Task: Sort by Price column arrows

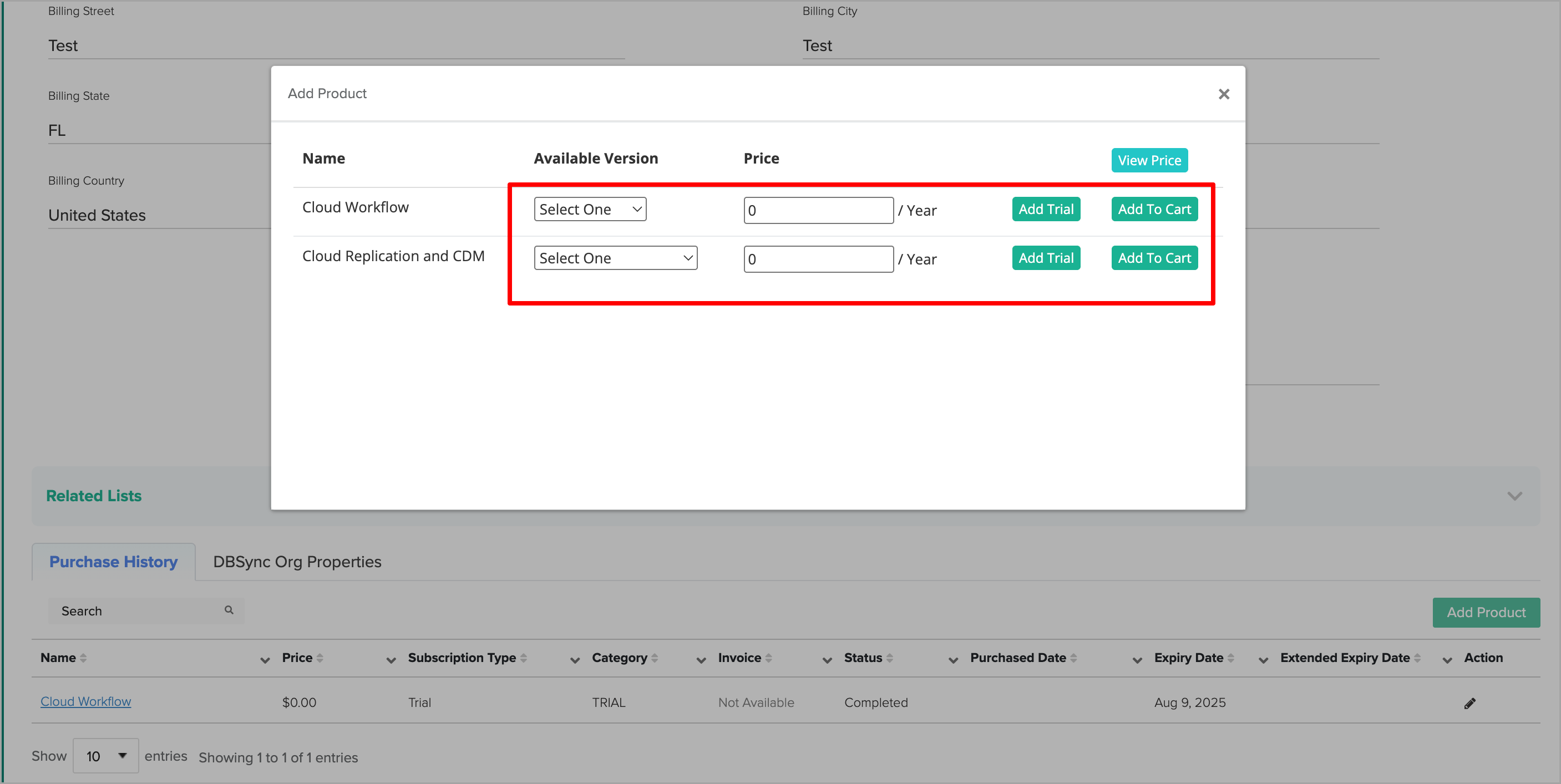Action: (320, 658)
